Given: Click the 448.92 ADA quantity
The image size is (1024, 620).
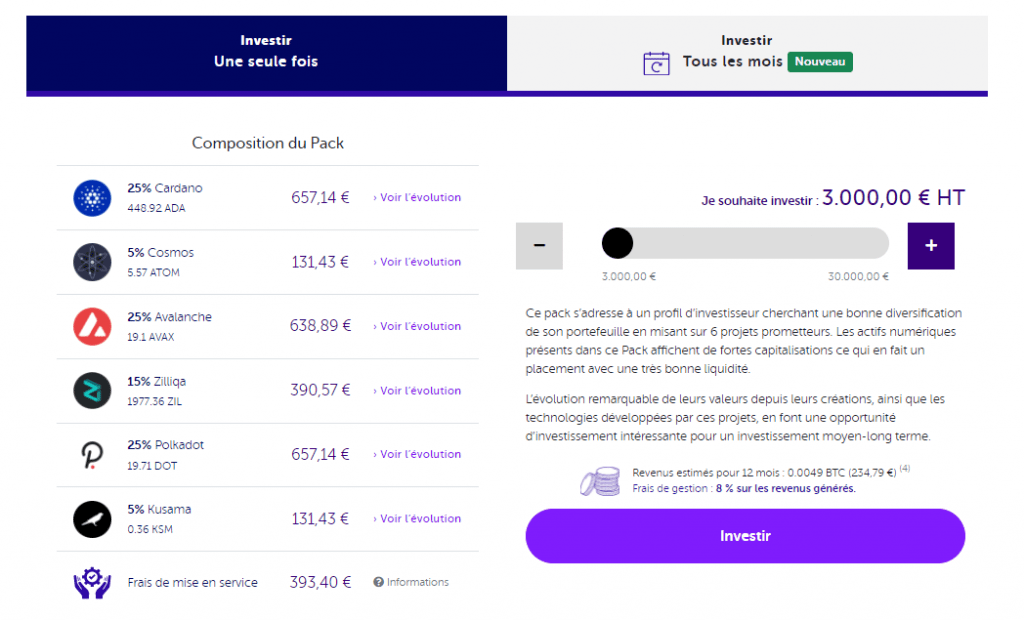Looking at the screenshot, I should coord(156,208).
